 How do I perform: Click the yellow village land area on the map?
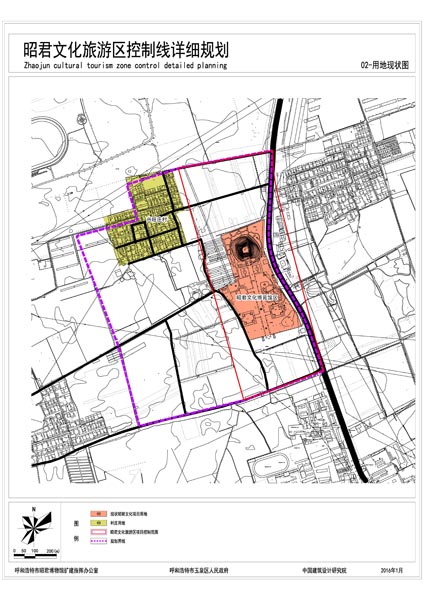click(147, 218)
